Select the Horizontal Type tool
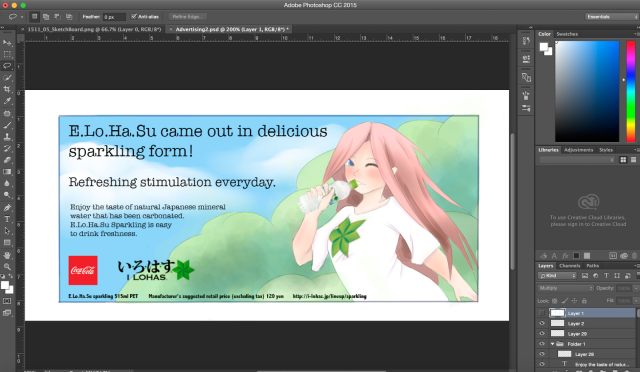Viewport: 640px width, 372px height. 7,219
